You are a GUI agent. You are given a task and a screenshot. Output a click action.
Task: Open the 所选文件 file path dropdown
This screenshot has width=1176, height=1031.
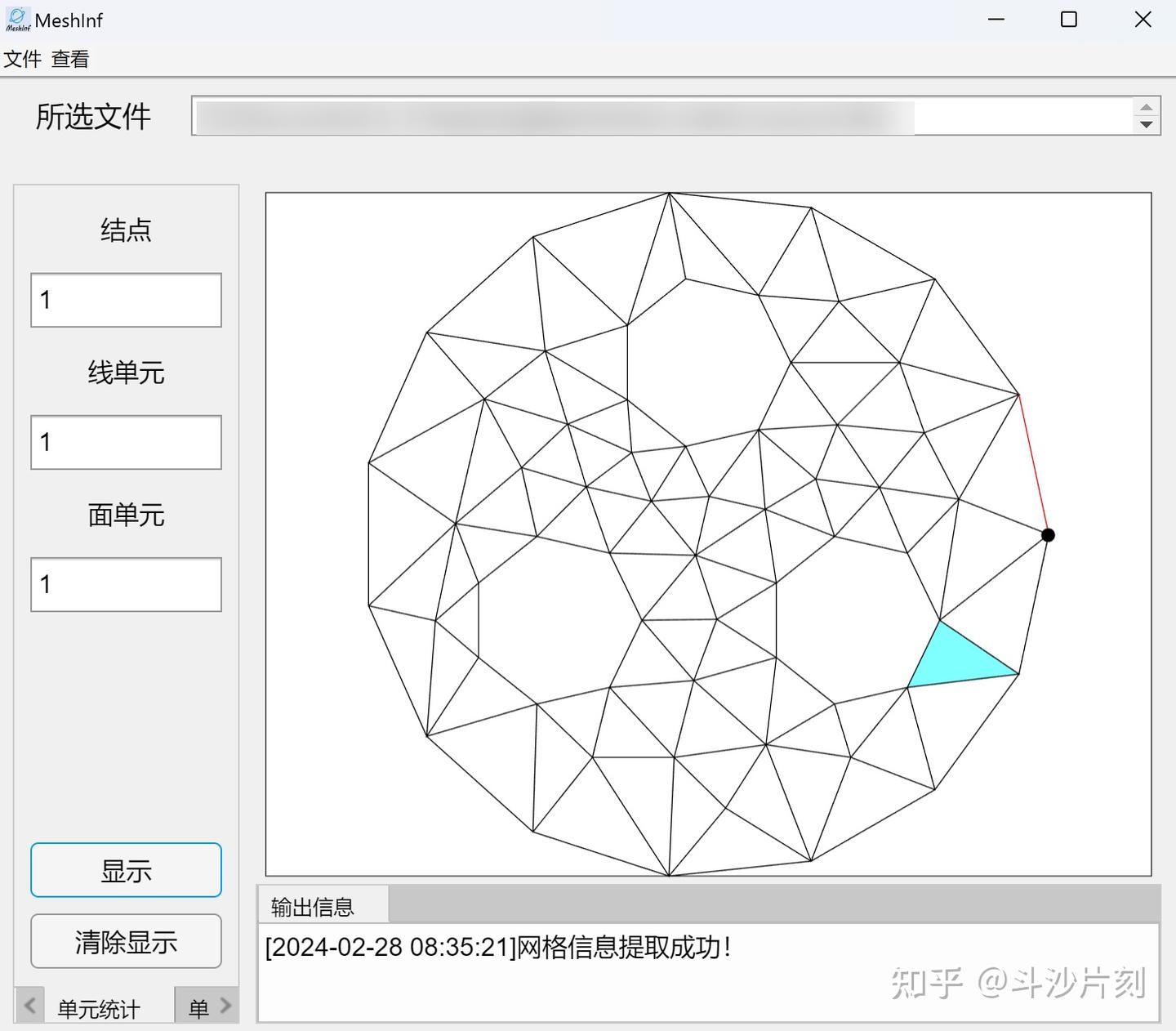(x=653, y=117)
